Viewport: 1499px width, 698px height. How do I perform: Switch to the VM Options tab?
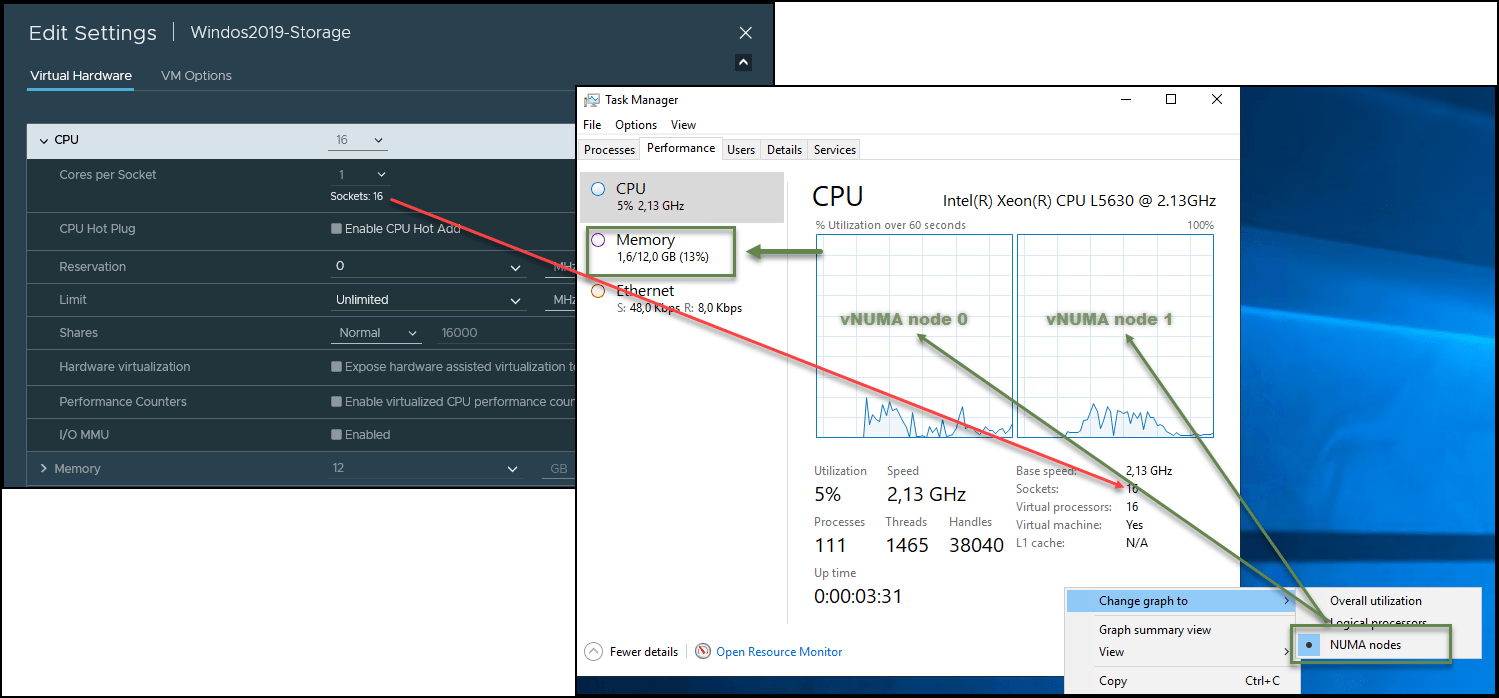point(196,76)
